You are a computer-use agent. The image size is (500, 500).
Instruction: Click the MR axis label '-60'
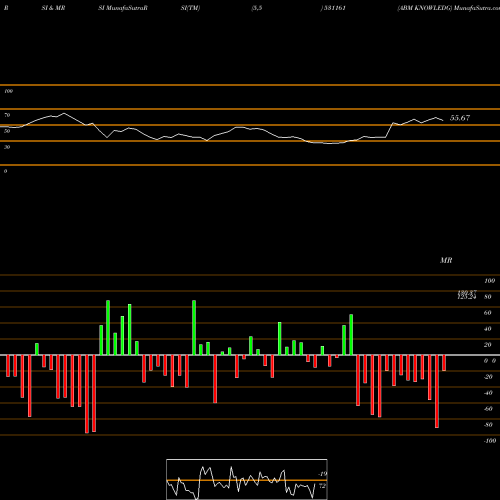[488, 409]
